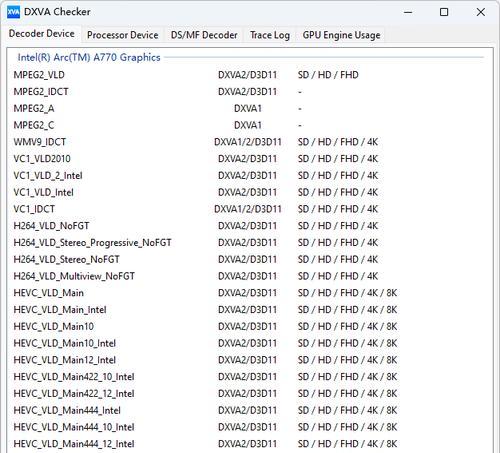Select the HEVC_VLD_Main444_12_Intel entry

pos(249,444)
